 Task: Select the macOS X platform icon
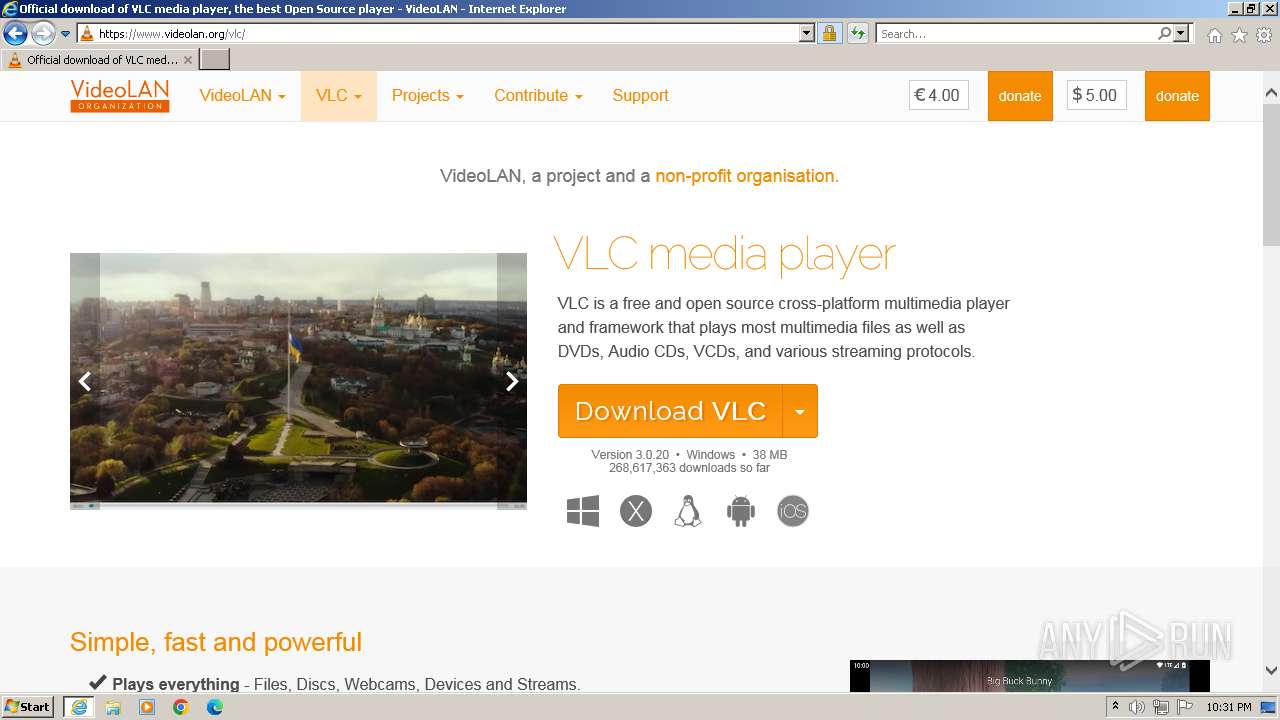tap(636, 511)
